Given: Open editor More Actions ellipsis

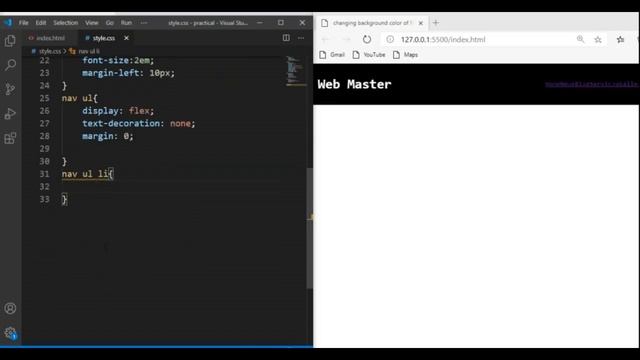Looking at the screenshot, I should (x=301, y=38).
